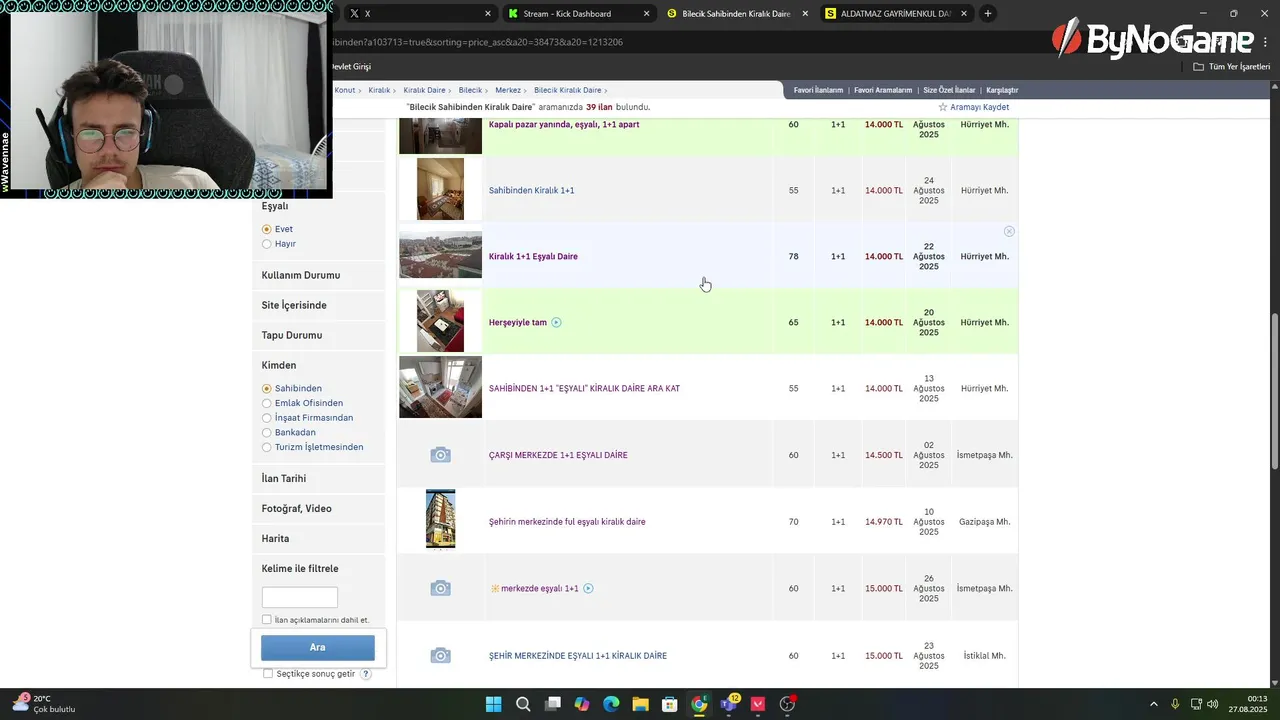This screenshot has height=720, width=1280.
Task: Toggle Seçtikçe sonuç getir checkbox
Action: pos(268,674)
